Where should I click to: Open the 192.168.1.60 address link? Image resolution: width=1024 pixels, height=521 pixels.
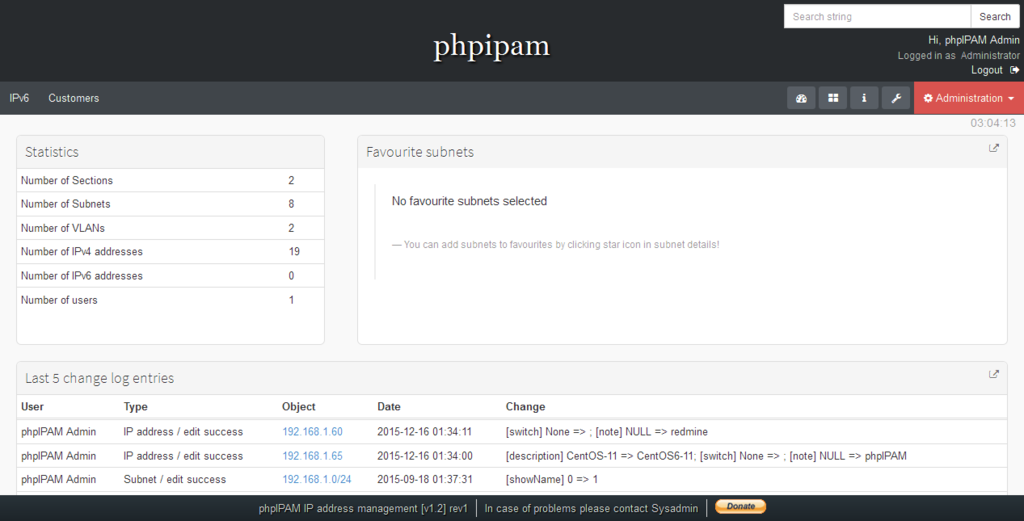pos(312,432)
